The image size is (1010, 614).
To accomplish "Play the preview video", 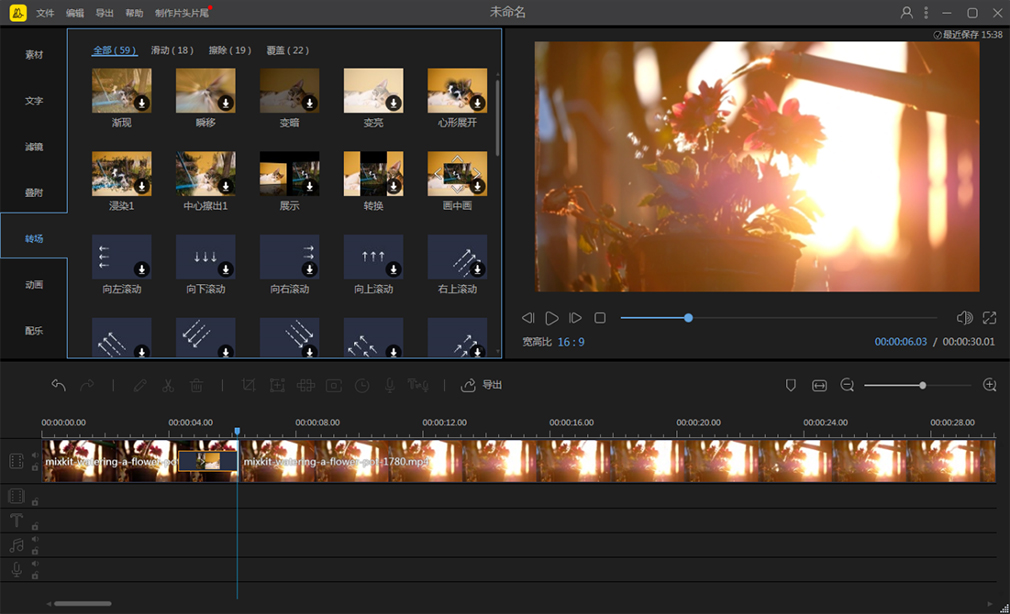I will click(552, 318).
